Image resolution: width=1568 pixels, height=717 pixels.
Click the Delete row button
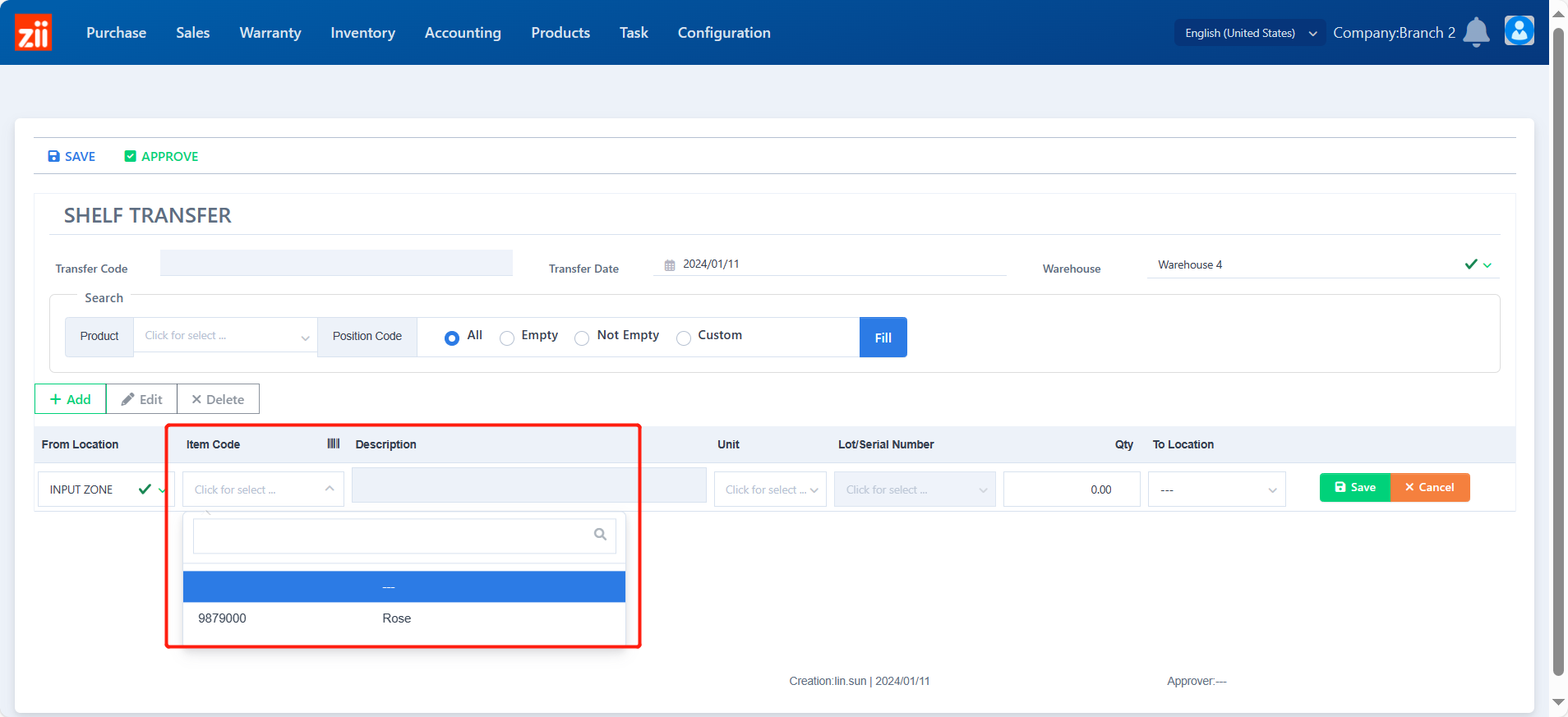pyautogui.click(x=218, y=399)
